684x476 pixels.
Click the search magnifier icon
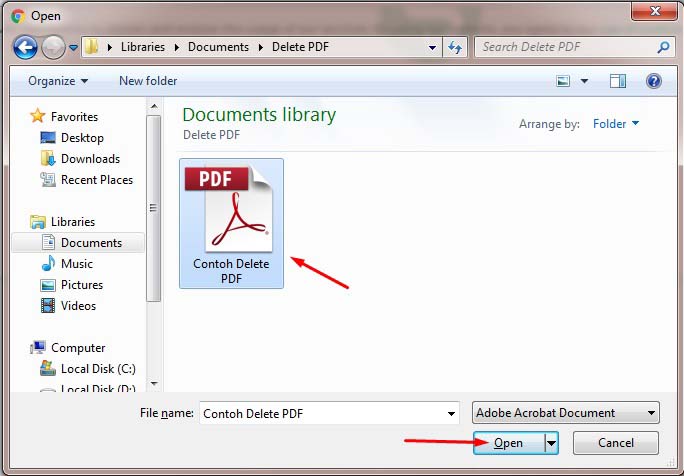[663, 47]
